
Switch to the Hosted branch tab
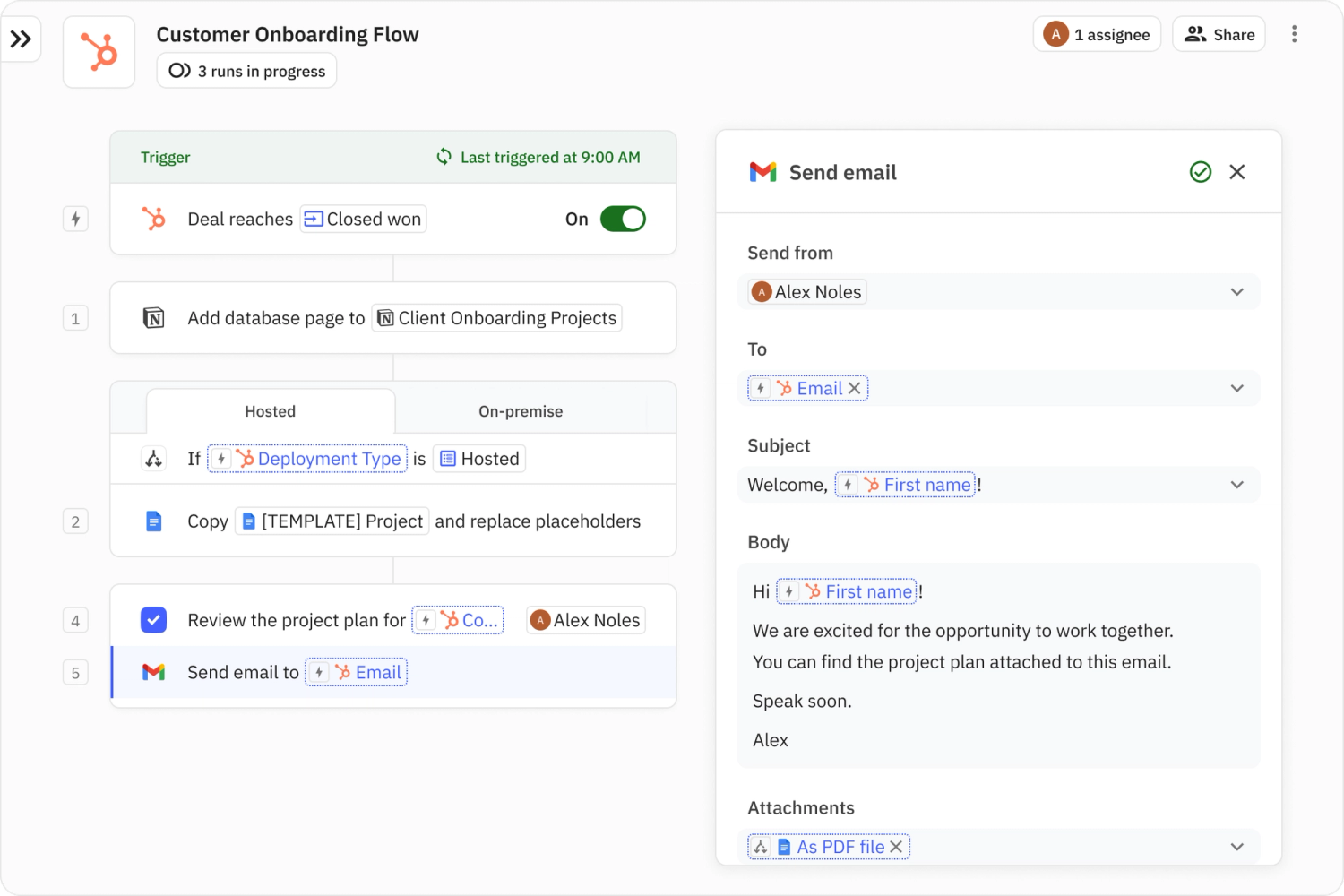tap(271, 411)
